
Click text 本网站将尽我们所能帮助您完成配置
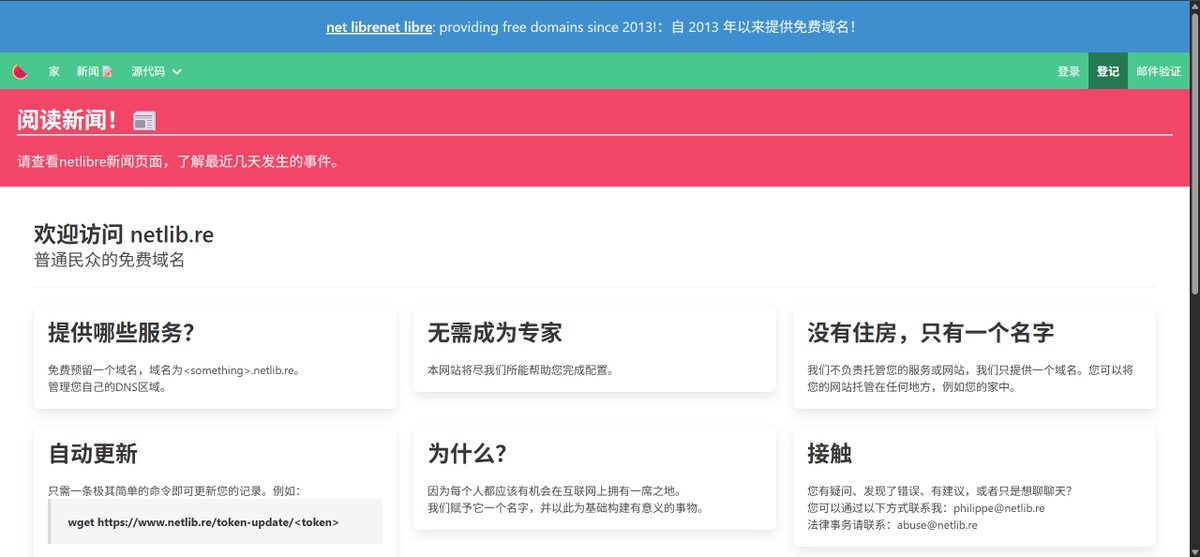point(520,370)
